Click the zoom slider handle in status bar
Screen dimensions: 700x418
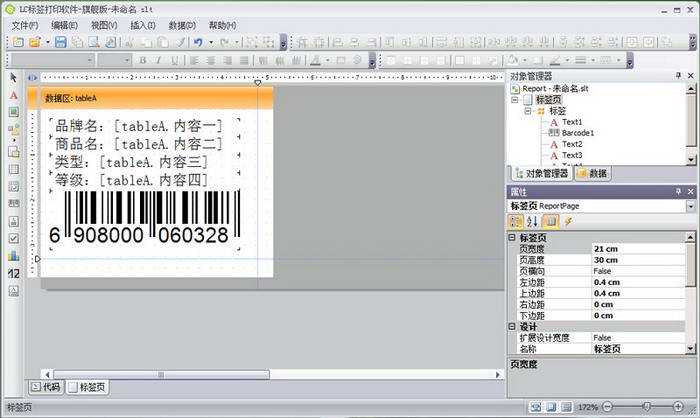(x=646, y=406)
